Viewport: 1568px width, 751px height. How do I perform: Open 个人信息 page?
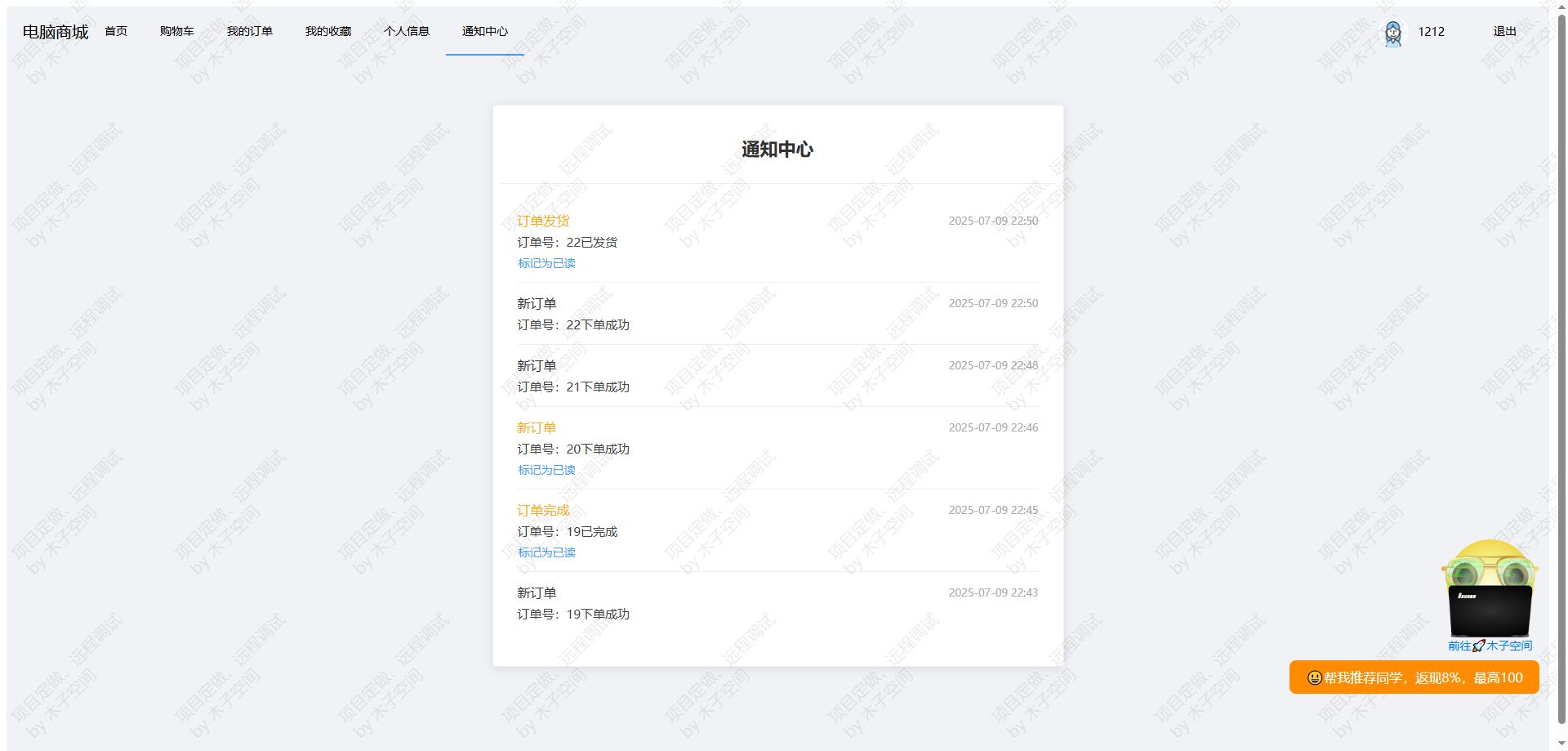407,31
